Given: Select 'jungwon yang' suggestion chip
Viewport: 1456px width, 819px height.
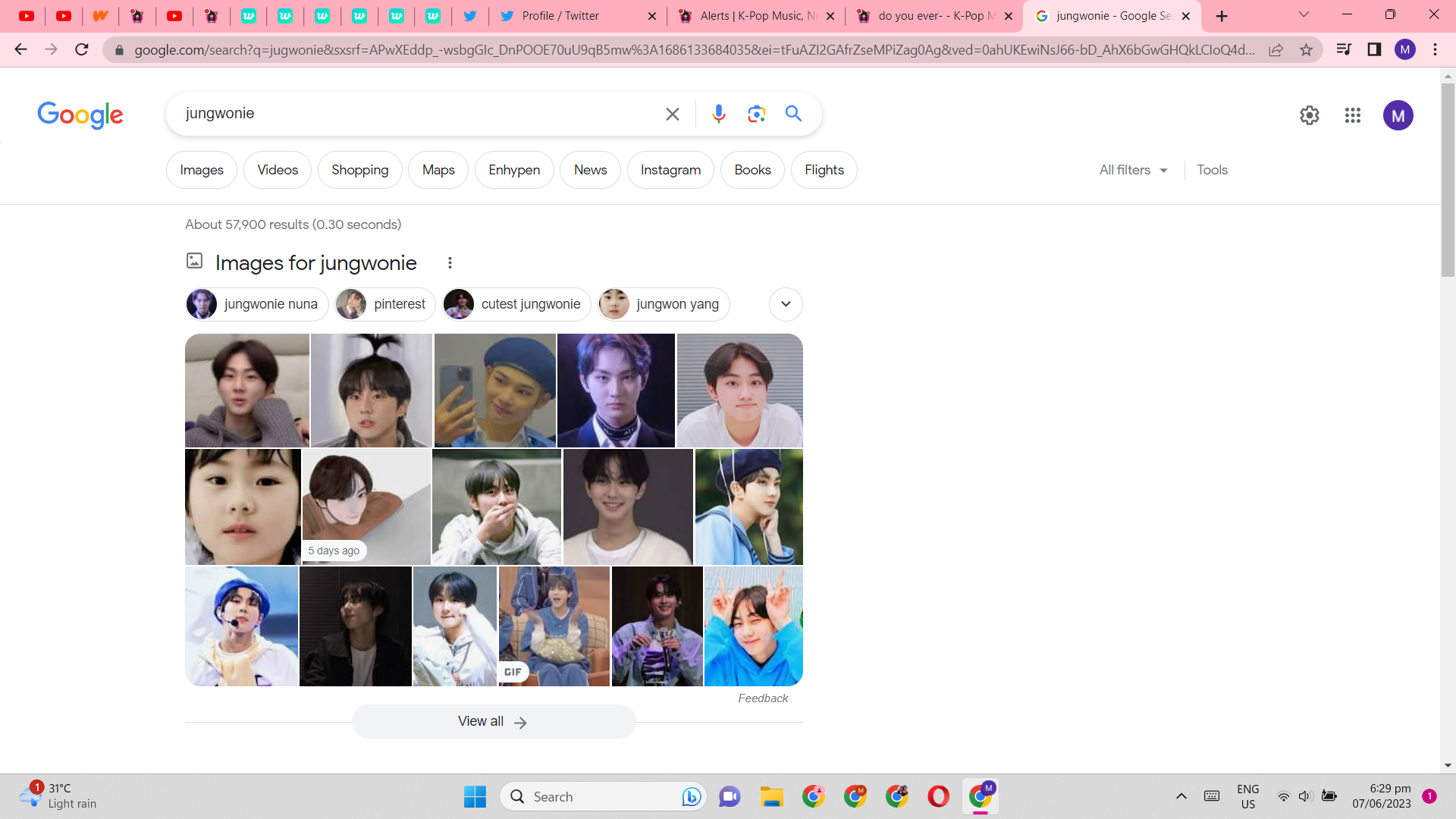Looking at the screenshot, I should [x=664, y=304].
